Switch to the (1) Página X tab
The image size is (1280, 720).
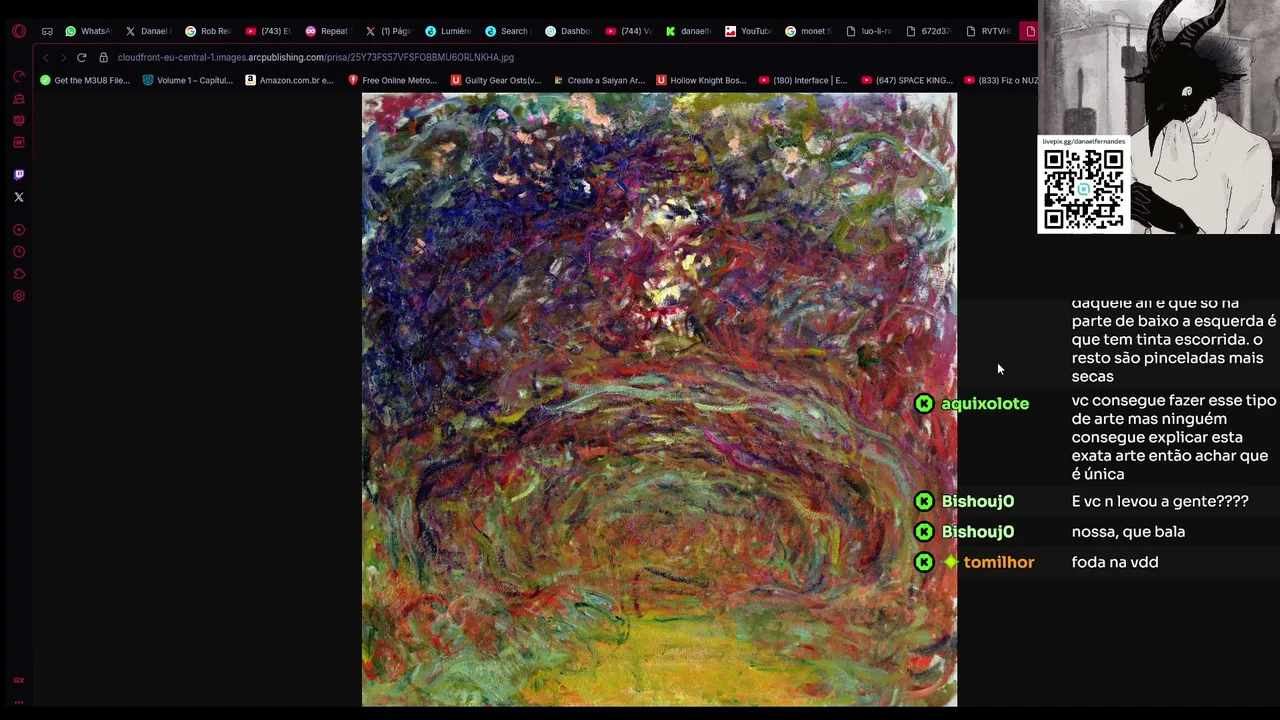pyautogui.click(x=388, y=31)
